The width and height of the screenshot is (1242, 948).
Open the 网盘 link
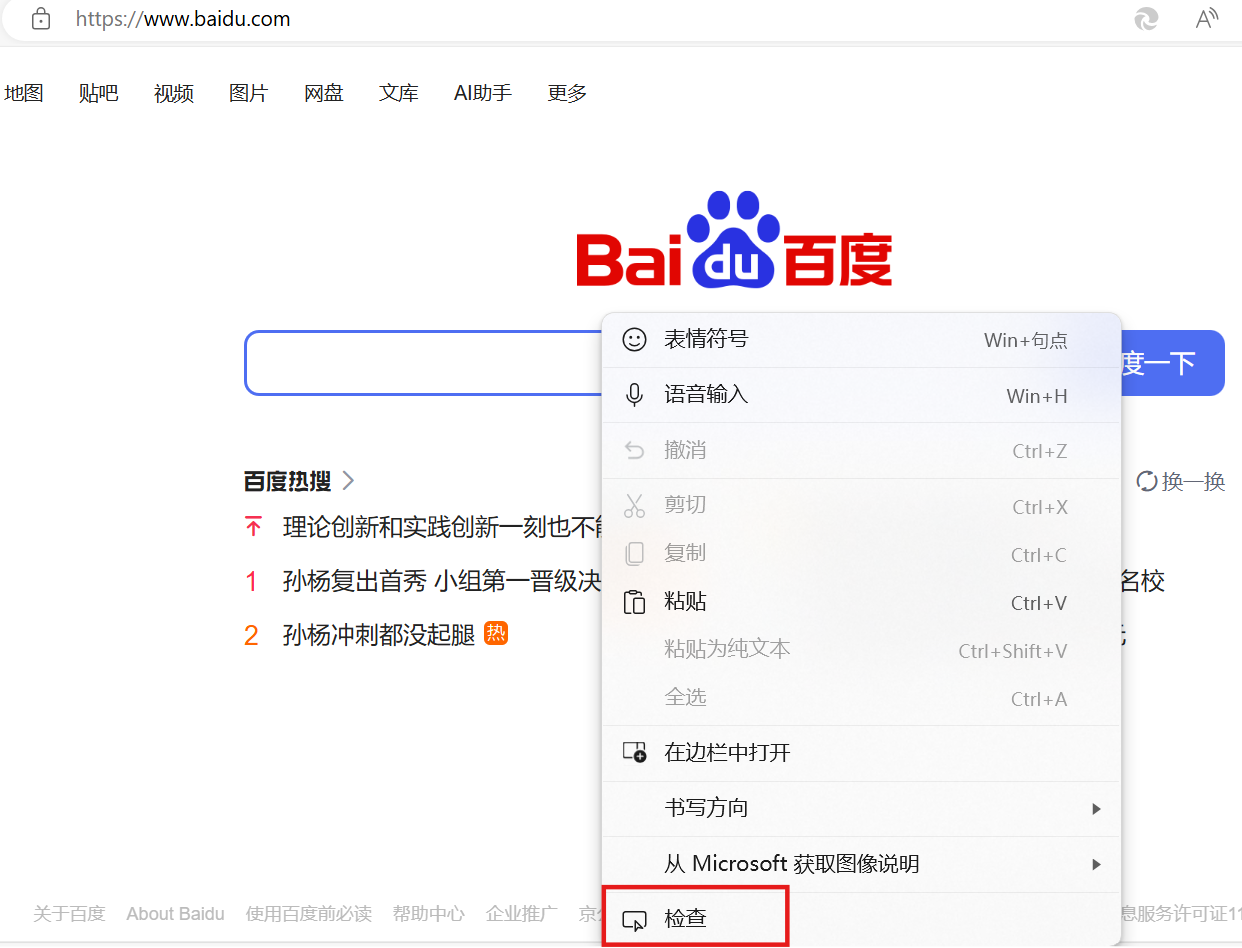324,93
